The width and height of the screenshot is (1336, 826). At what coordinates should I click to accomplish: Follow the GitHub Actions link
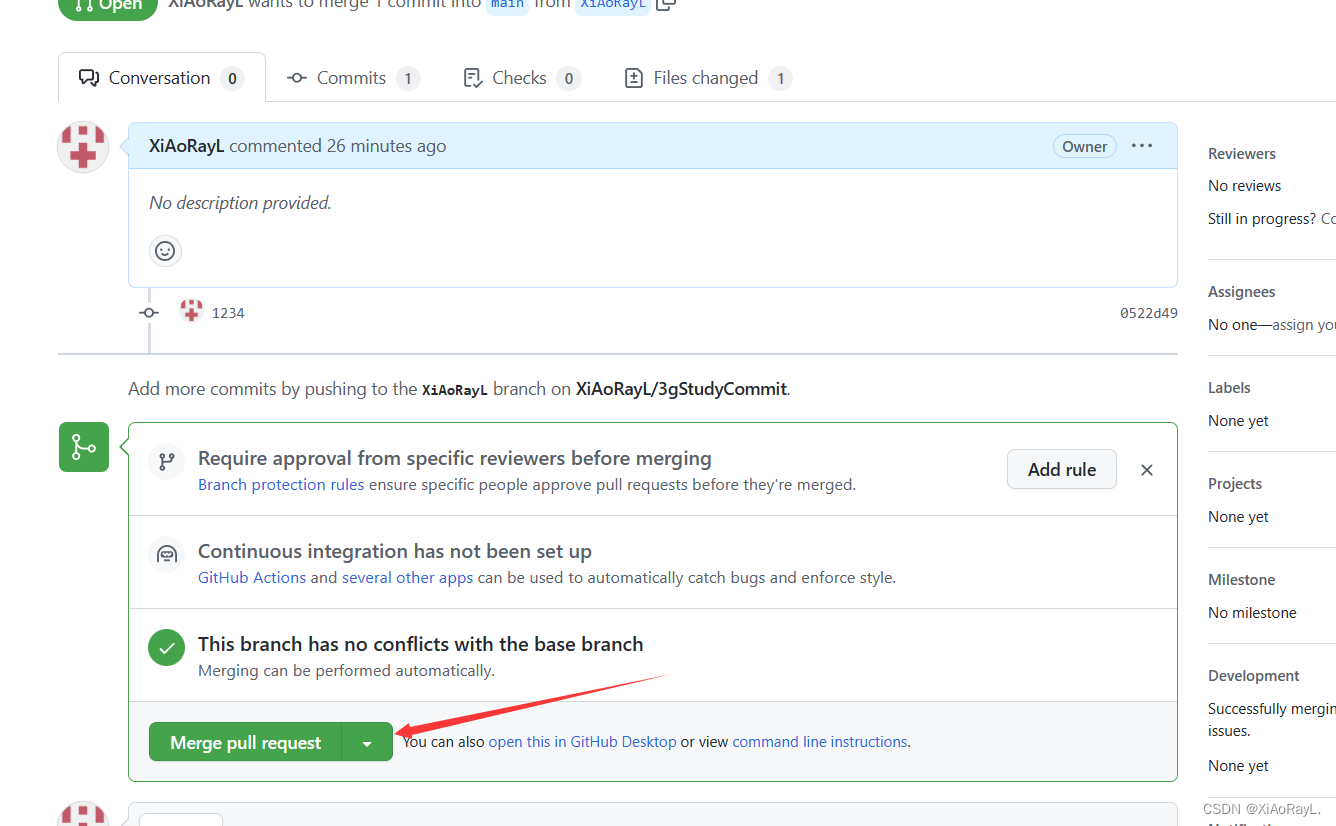tap(252, 578)
